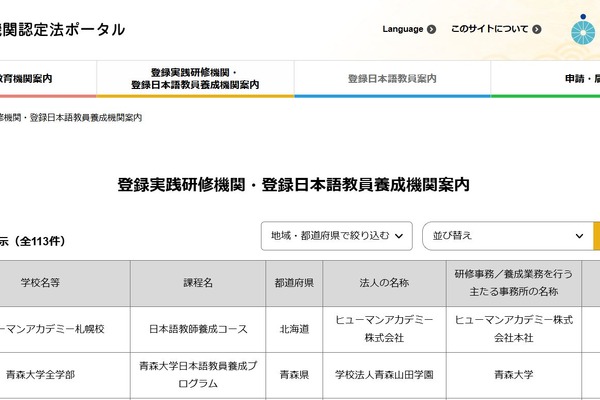Select the 北海道 prefecture cell
The width and height of the screenshot is (600, 400).
tap(294, 329)
